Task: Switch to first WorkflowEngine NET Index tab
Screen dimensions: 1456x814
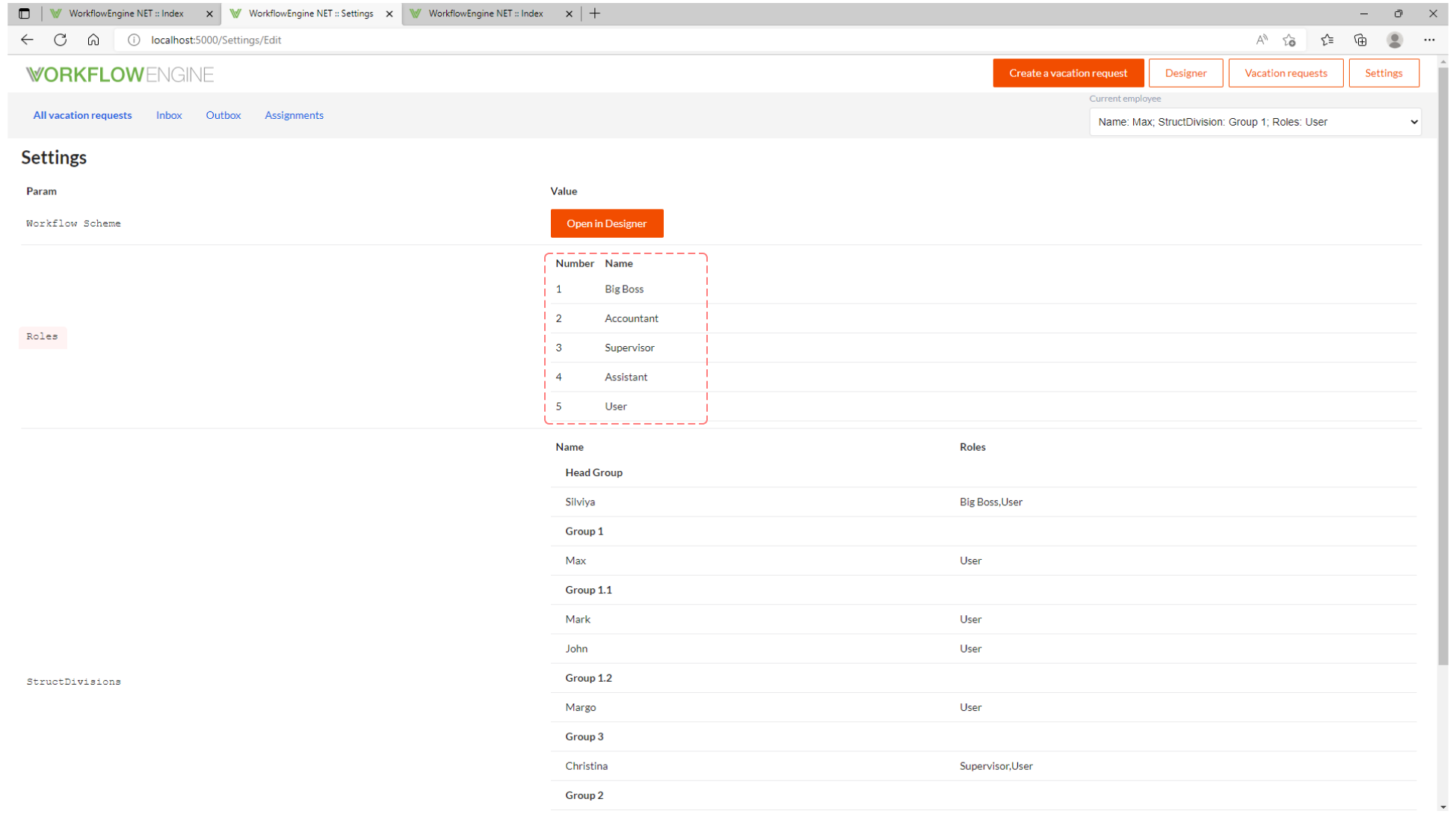Action: pyautogui.click(x=126, y=13)
